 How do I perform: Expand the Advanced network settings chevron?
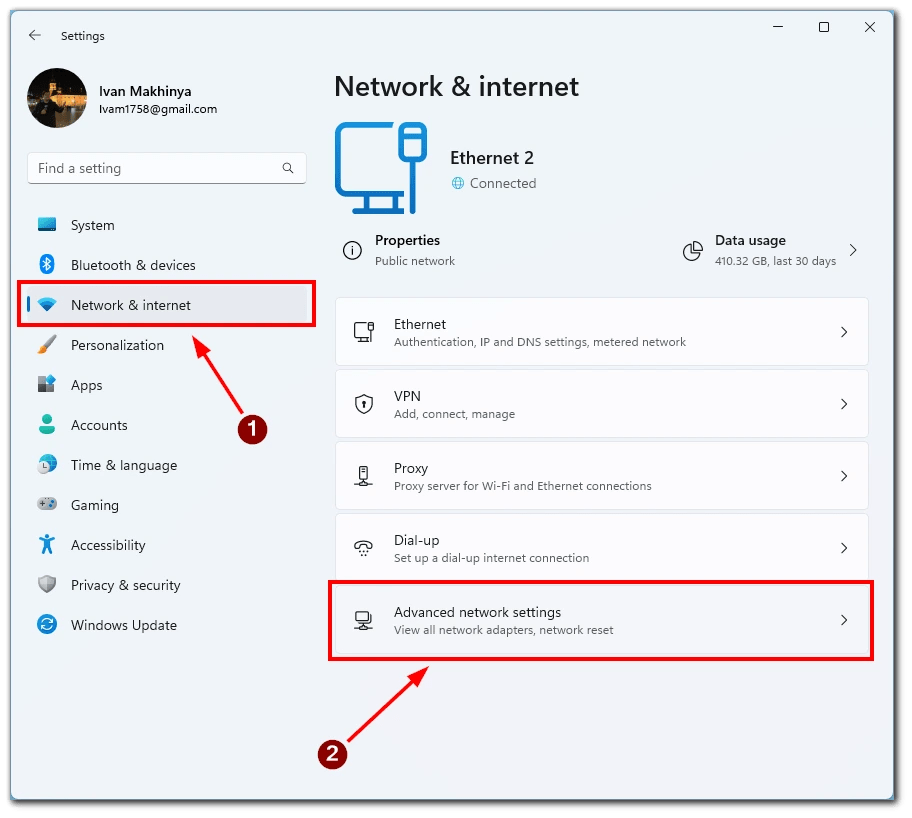[845, 620]
